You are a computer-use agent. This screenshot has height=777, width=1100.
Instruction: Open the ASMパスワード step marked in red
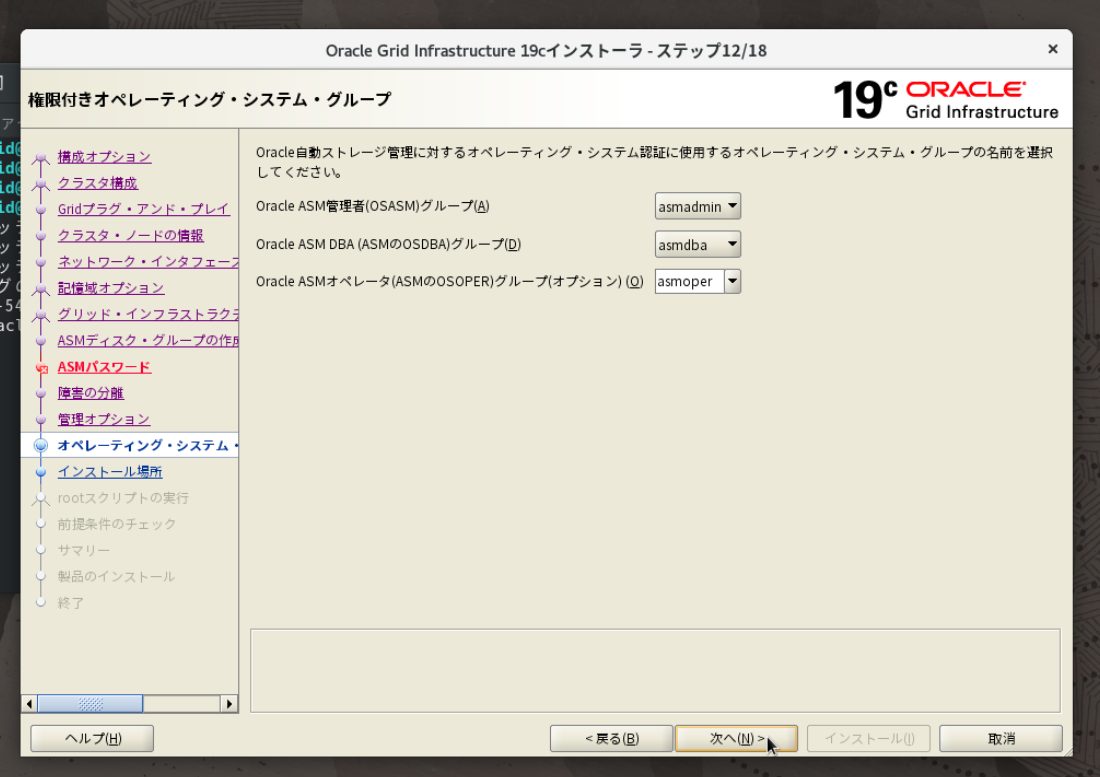(104, 367)
